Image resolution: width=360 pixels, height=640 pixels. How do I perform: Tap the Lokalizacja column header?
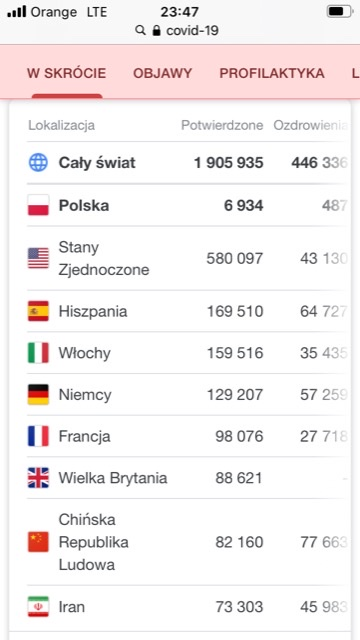point(61,125)
